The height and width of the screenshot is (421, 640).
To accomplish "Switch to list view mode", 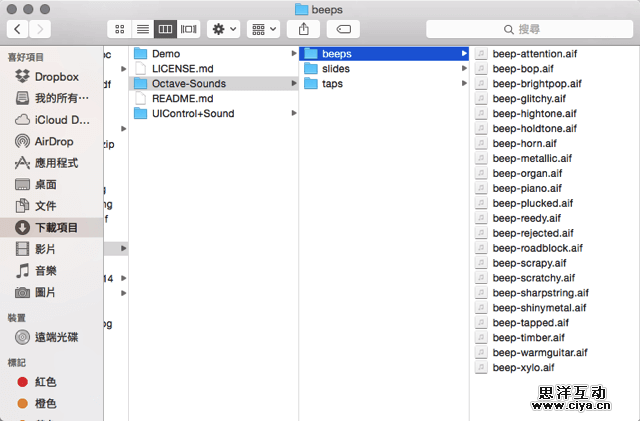I will tap(143, 29).
